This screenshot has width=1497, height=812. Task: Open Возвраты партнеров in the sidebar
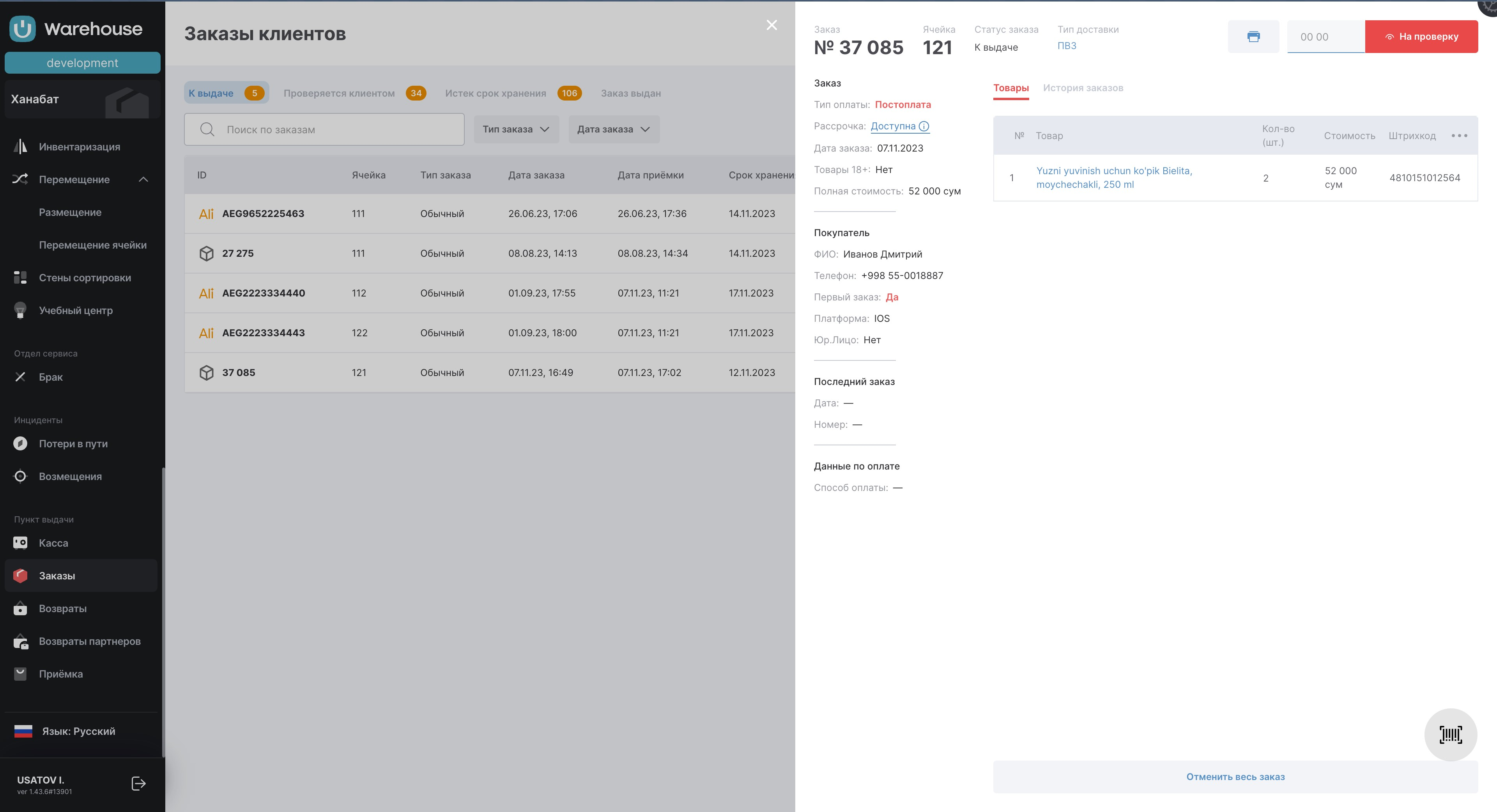[x=90, y=641]
